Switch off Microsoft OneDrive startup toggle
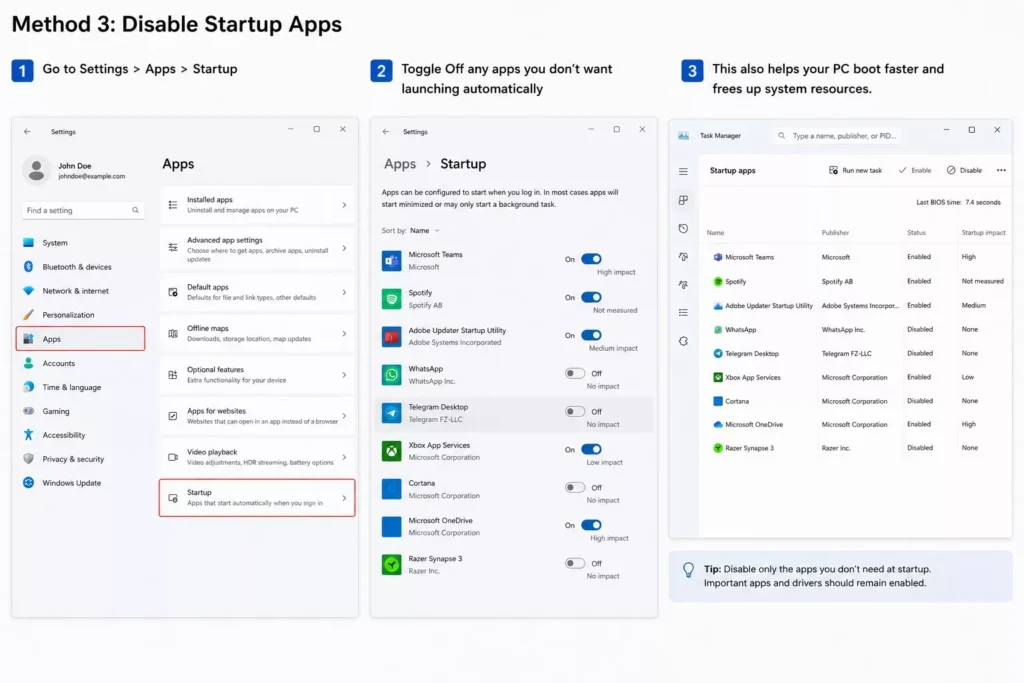The width and height of the screenshot is (1024, 683). [591, 525]
